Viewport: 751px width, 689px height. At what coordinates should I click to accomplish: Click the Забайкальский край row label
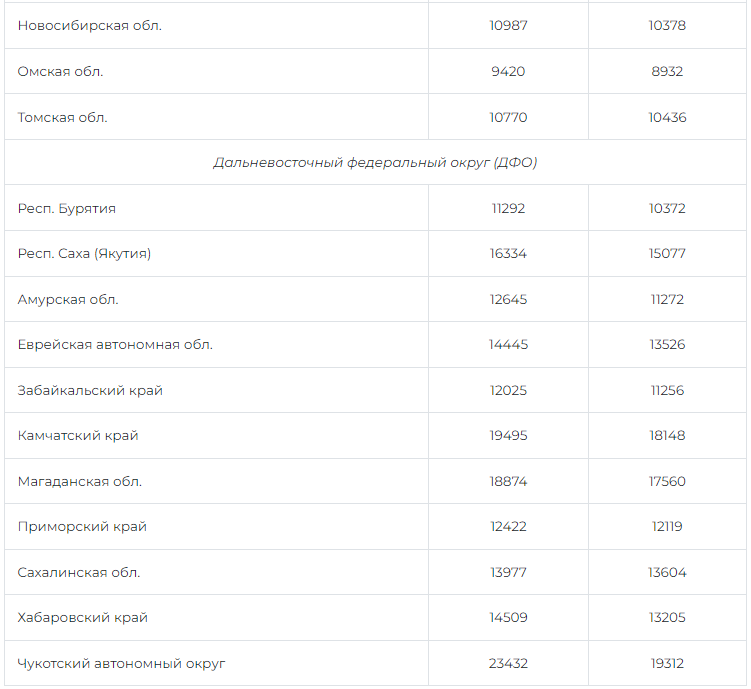[x=90, y=391]
